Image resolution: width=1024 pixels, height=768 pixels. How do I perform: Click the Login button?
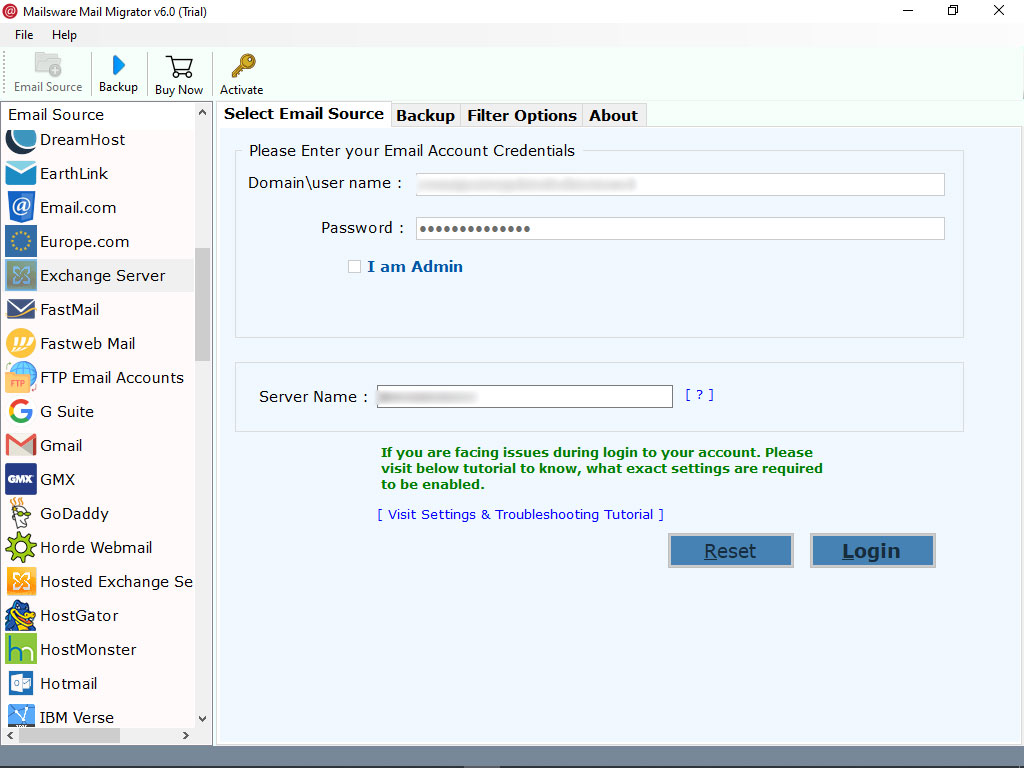coord(872,551)
